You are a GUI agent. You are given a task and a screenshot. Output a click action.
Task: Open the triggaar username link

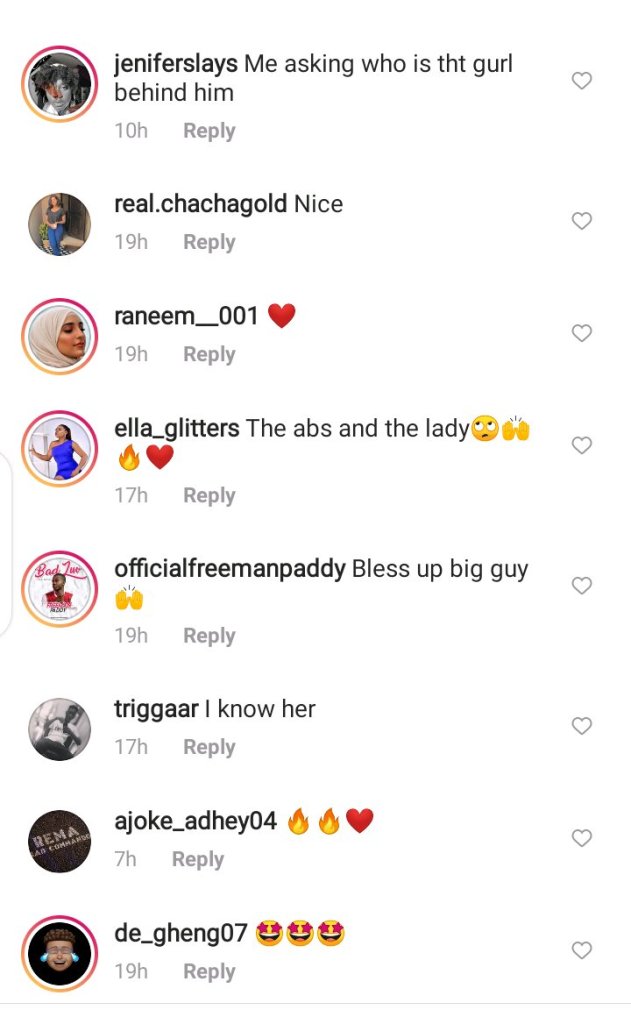[x=156, y=709]
